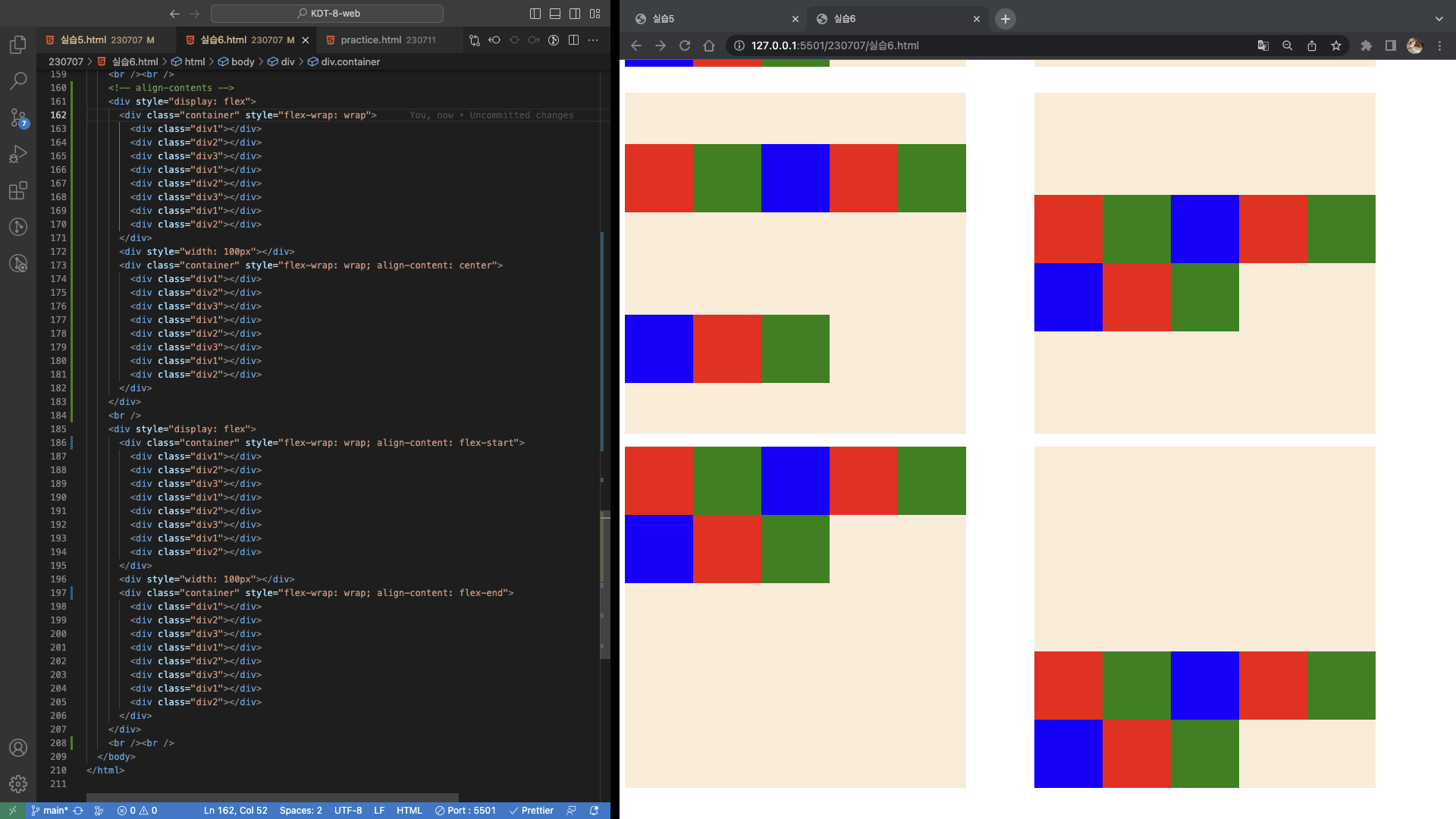
Task: Change LF end of line sequence
Action: (x=379, y=811)
